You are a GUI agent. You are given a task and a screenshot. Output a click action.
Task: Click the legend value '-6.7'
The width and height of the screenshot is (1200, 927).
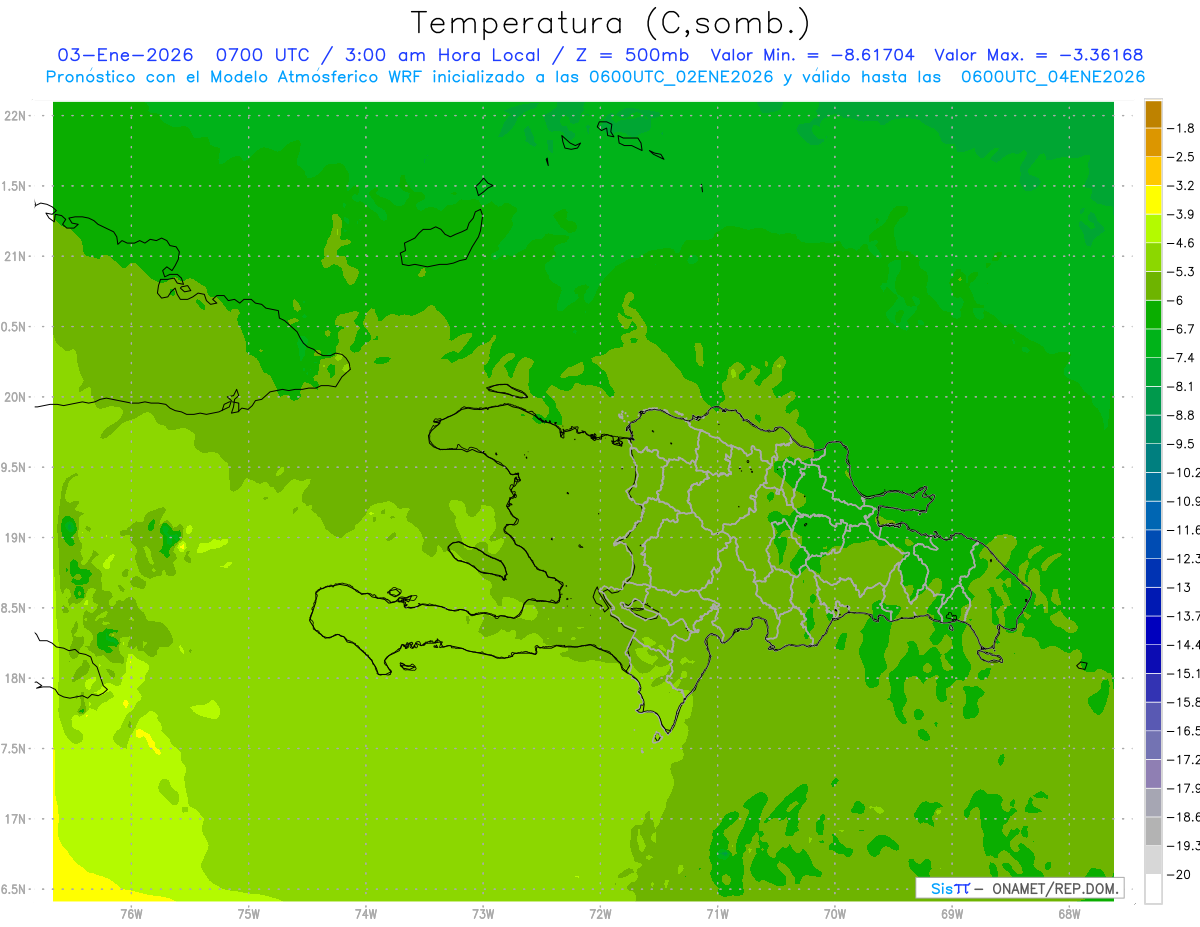coord(1182,329)
